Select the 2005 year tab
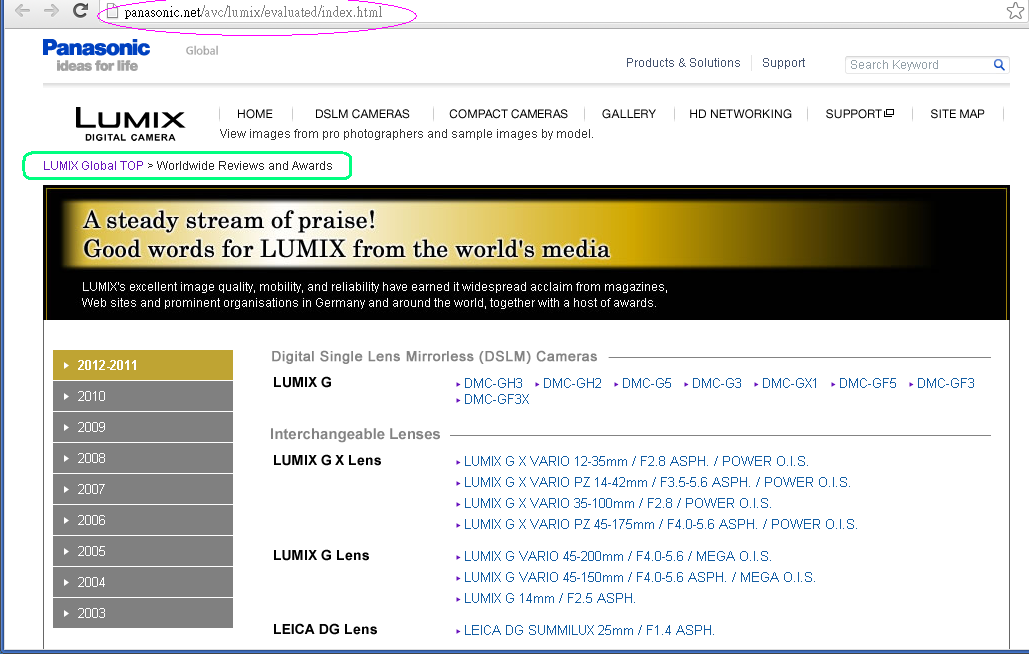The height and width of the screenshot is (654, 1029). 143,551
